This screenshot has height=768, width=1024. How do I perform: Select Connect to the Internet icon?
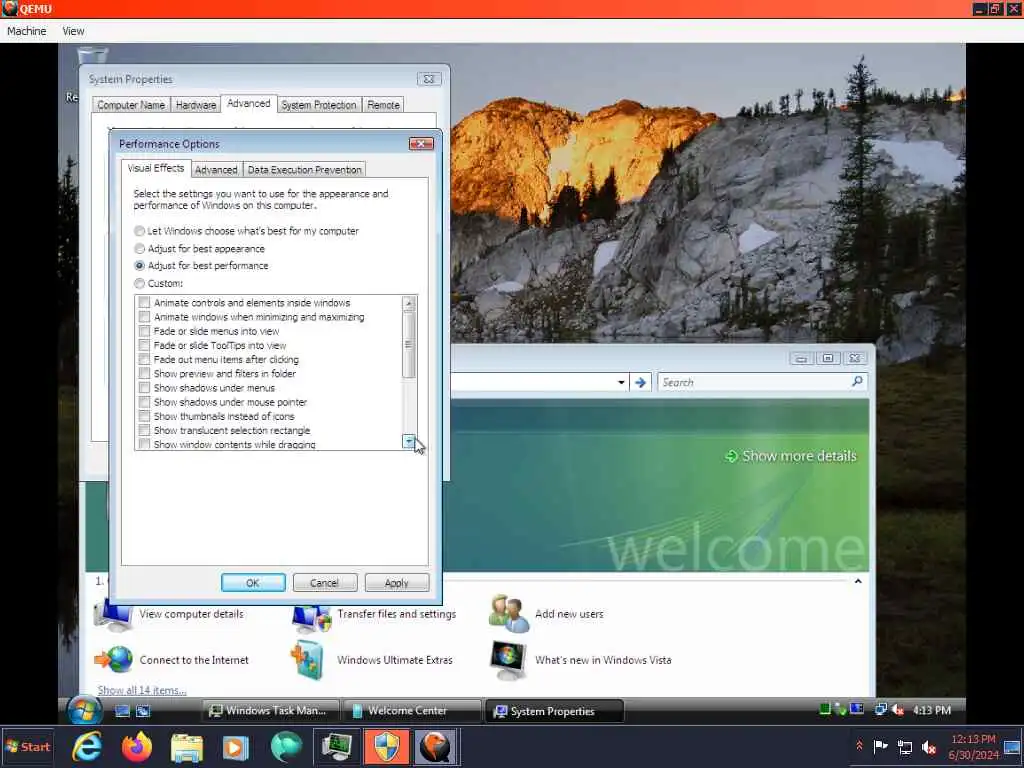(x=114, y=660)
